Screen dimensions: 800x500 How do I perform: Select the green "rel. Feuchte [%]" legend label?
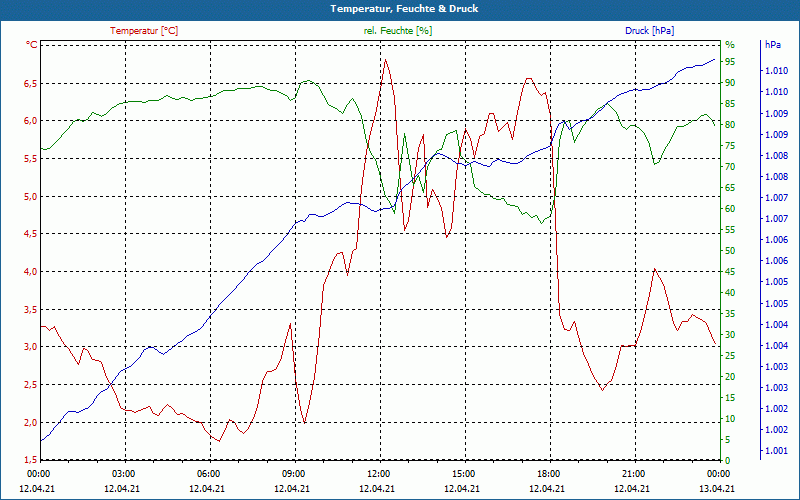point(398,31)
